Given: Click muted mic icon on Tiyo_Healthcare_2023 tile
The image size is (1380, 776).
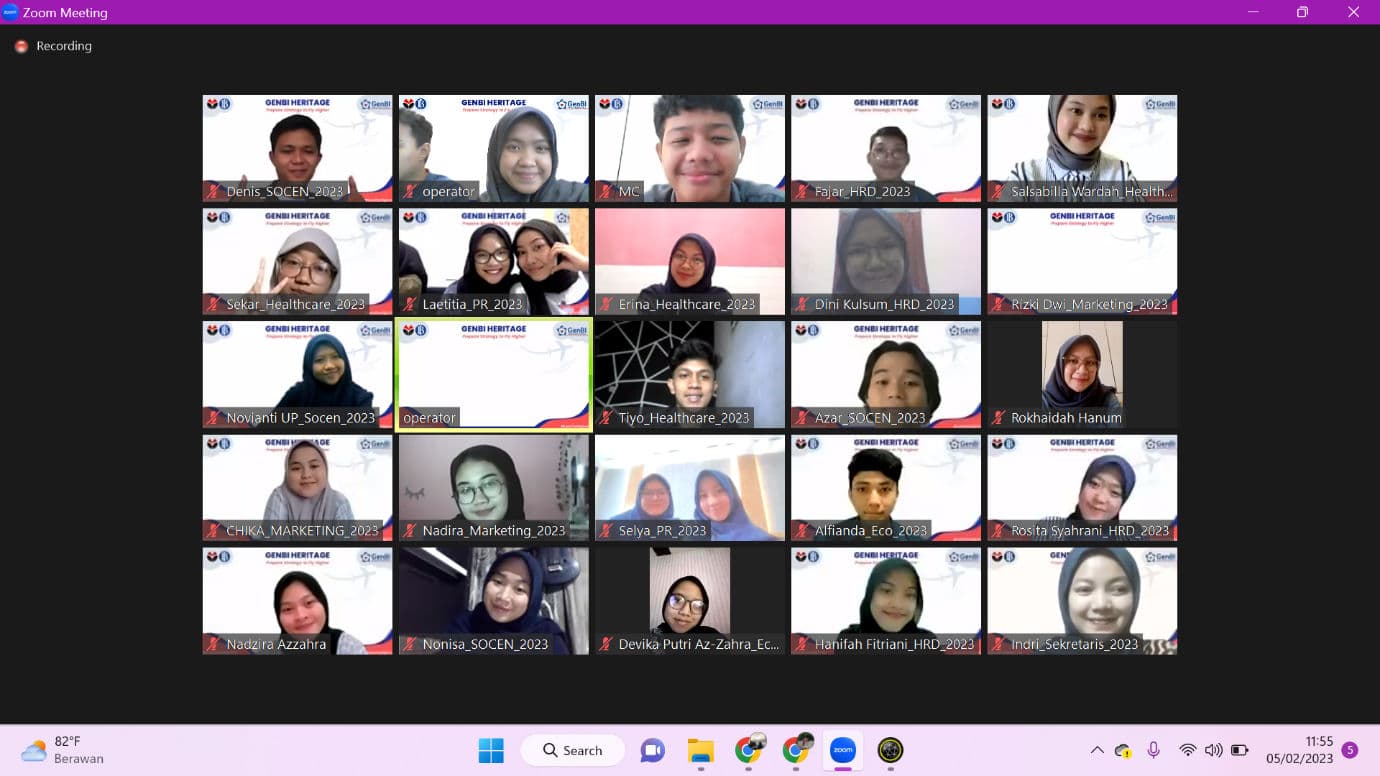Looking at the screenshot, I should [605, 418].
